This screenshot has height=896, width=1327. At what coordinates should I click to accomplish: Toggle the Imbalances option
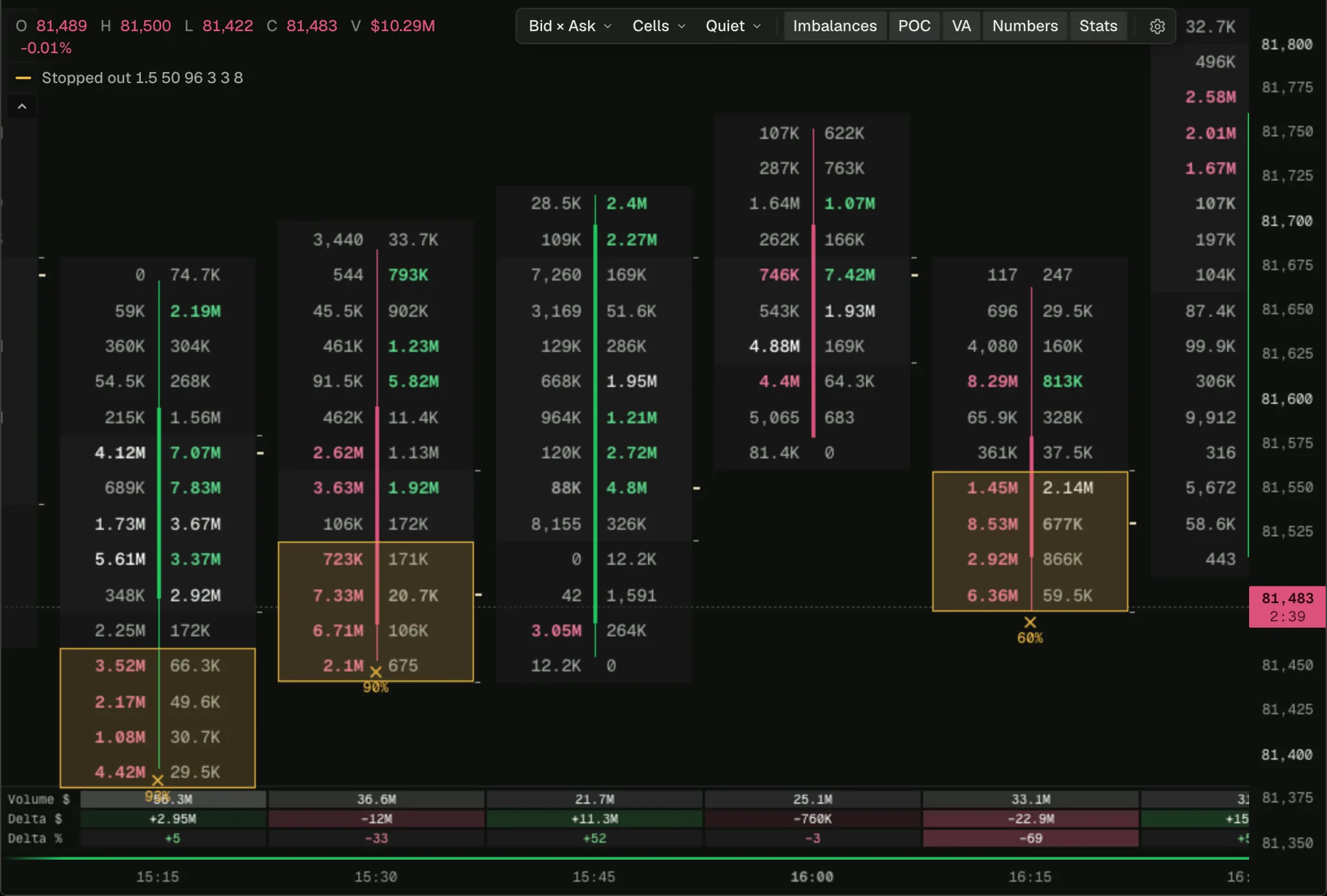pyautogui.click(x=835, y=26)
